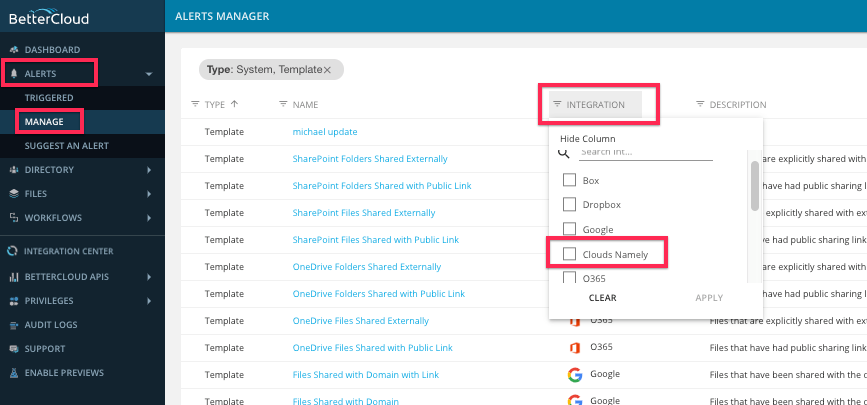
Task: Click the integration search input field
Action: tap(645, 152)
